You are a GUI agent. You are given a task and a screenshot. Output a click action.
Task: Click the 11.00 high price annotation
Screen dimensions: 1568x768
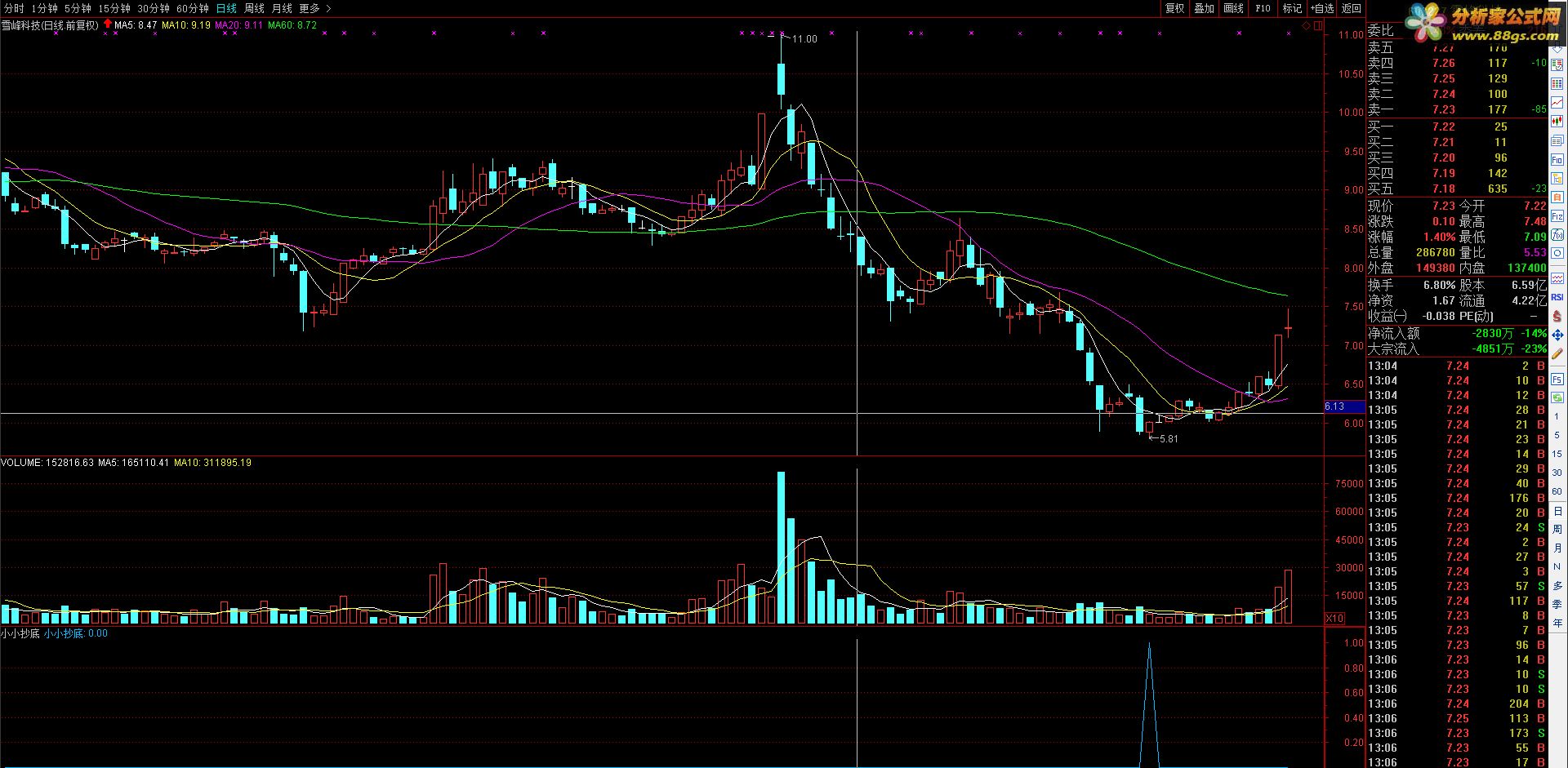[x=804, y=39]
